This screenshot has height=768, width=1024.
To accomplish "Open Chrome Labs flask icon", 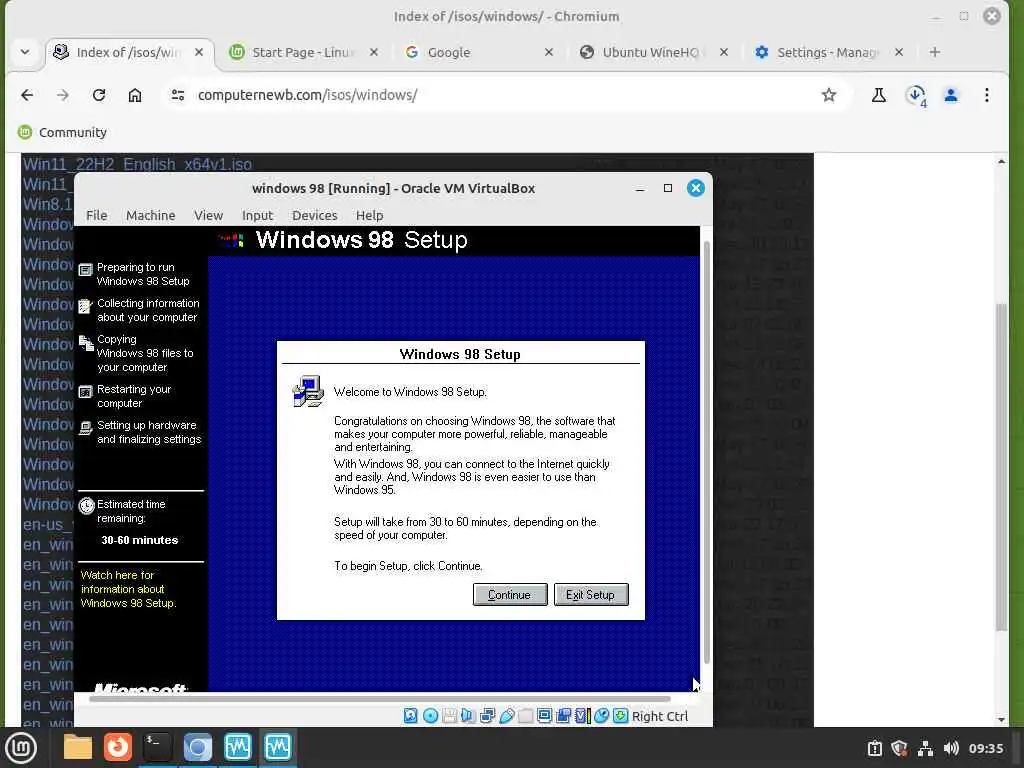I will 878,95.
